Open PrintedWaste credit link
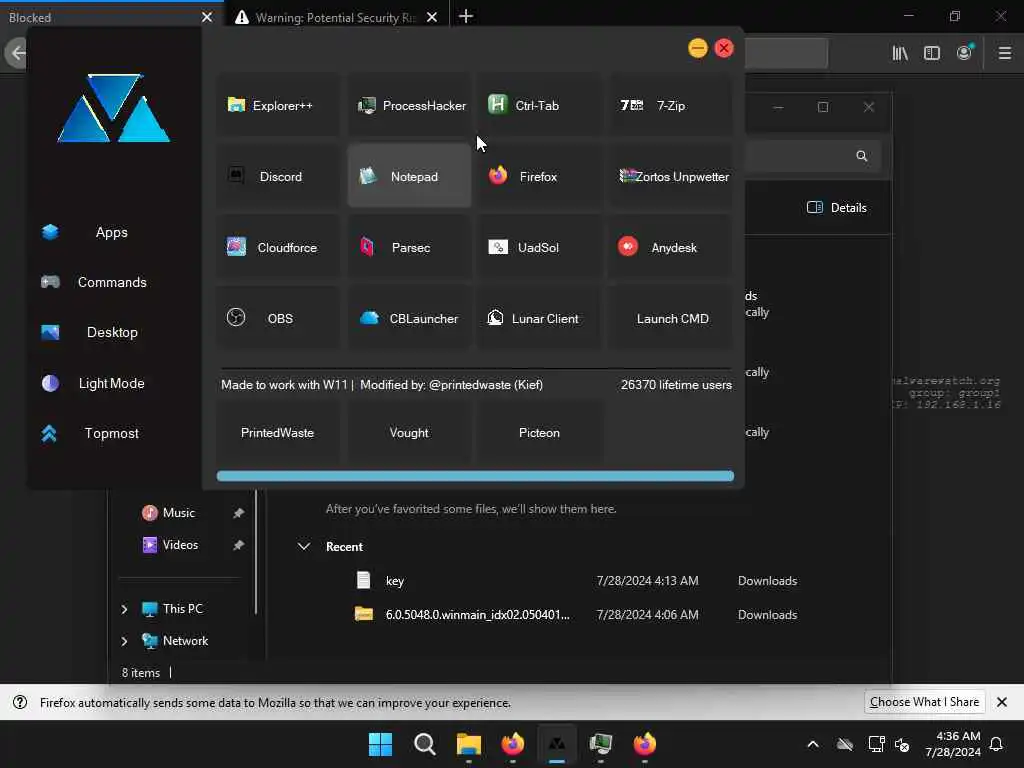This screenshot has height=768, width=1024. click(x=278, y=433)
